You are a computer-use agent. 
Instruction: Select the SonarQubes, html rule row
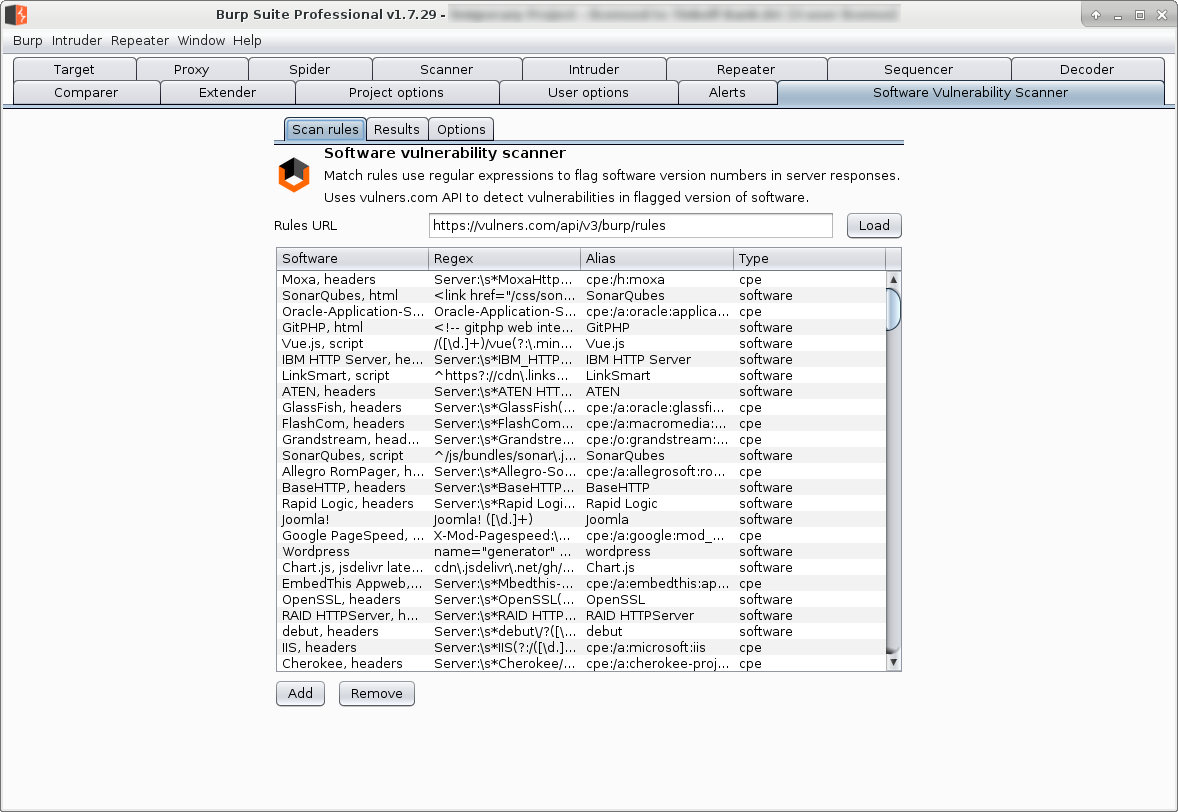coord(581,295)
